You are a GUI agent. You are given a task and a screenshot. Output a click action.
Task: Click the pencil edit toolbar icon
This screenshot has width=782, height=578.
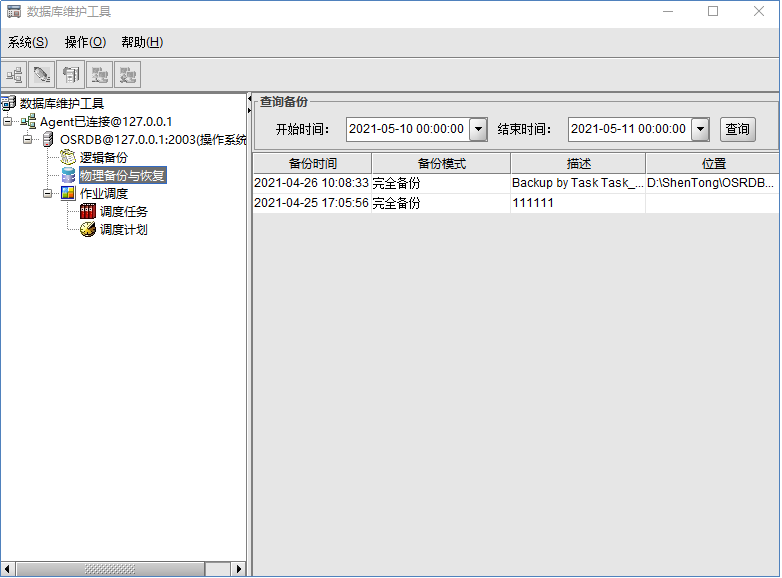click(x=42, y=75)
